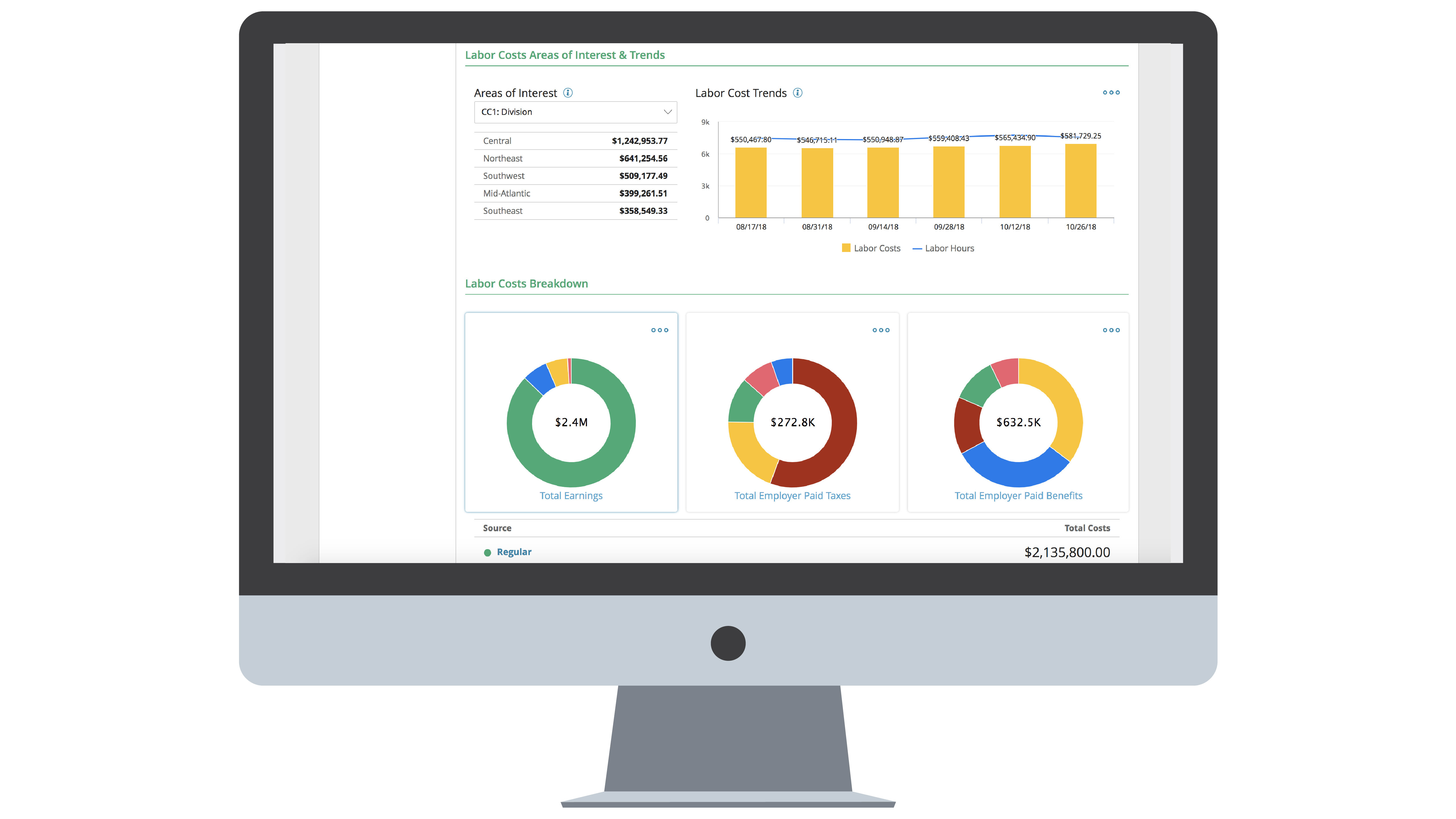Image resolution: width=1456 pixels, height=819 pixels.
Task: Select the Total Earnings link
Action: click(571, 496)
